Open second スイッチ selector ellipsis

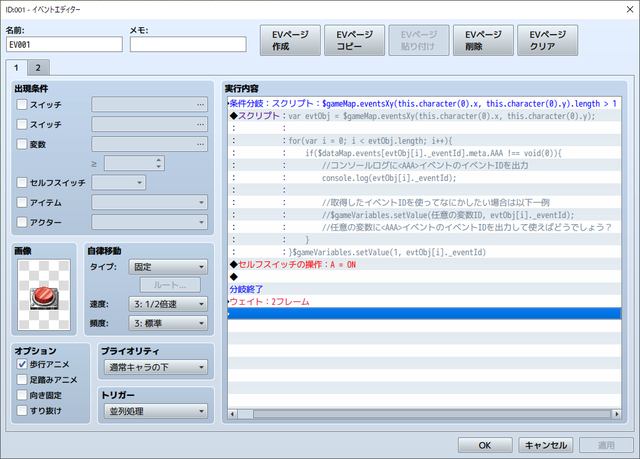click(200, 124)
